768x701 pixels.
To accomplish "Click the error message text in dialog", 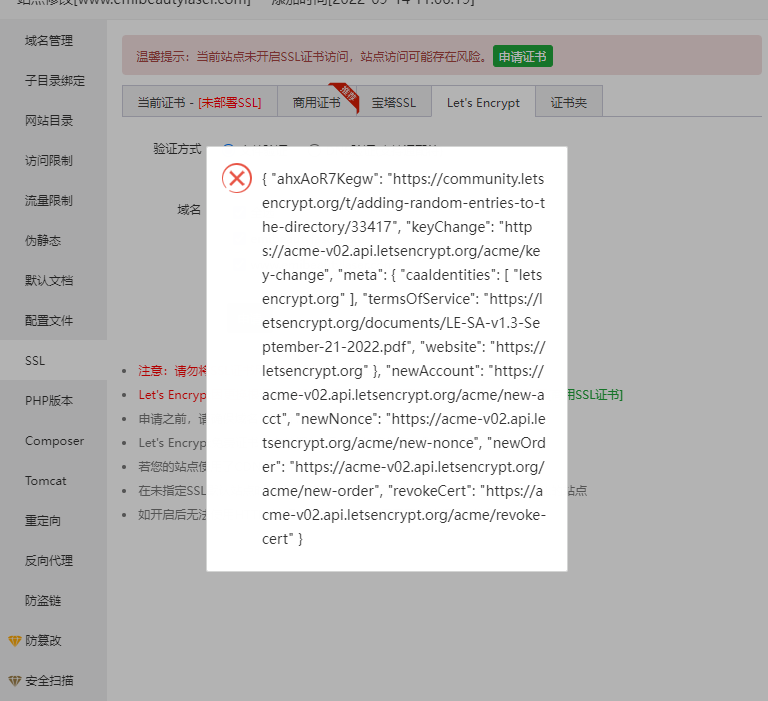I will pos(404,359).
